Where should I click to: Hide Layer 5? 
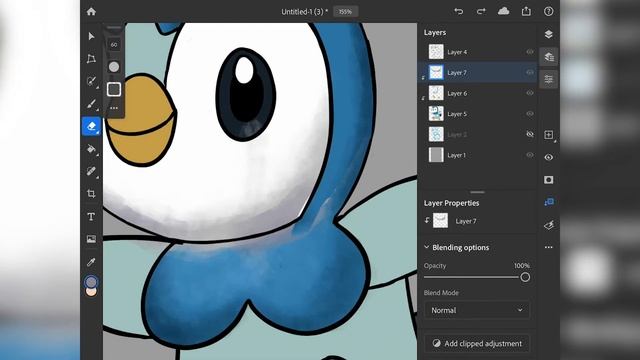pos(530,113)
